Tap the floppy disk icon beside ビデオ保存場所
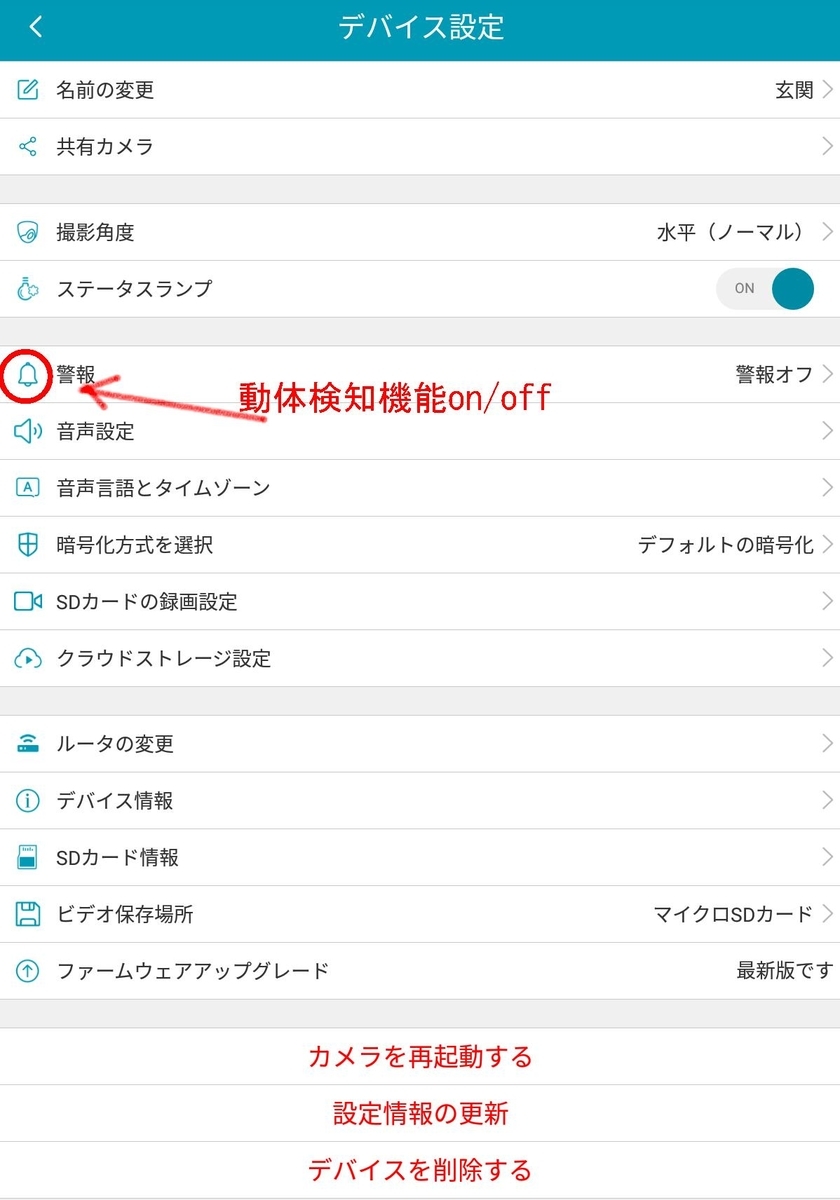The height and width of the screenshot is (1200, 840). click(x=28, y=914)
